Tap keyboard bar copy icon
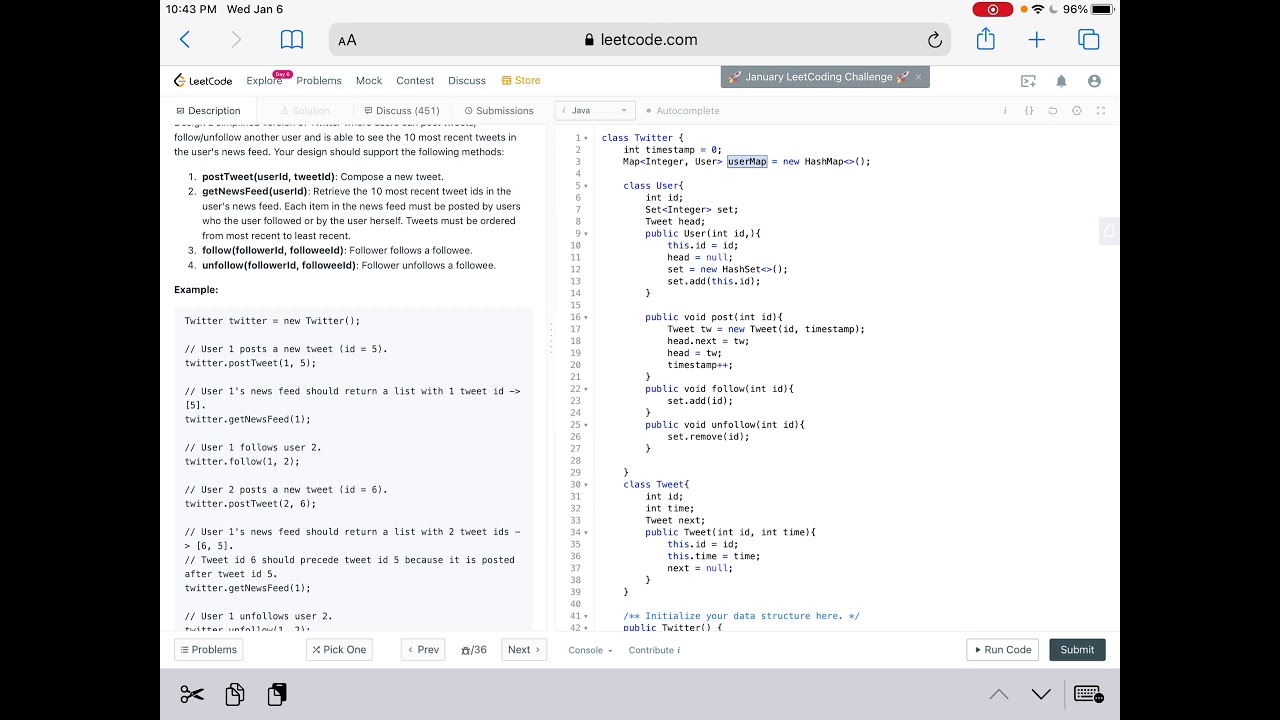1280x720 pixels. [x=235, y=694]
